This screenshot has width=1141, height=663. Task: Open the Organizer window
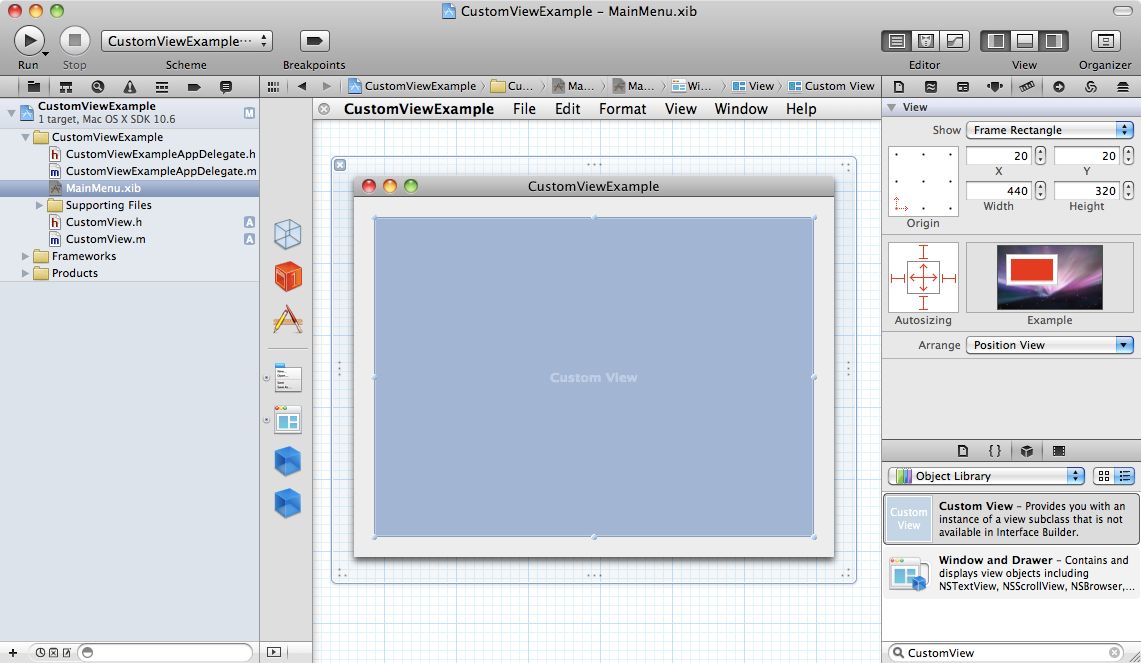(x=1104, y=41)
